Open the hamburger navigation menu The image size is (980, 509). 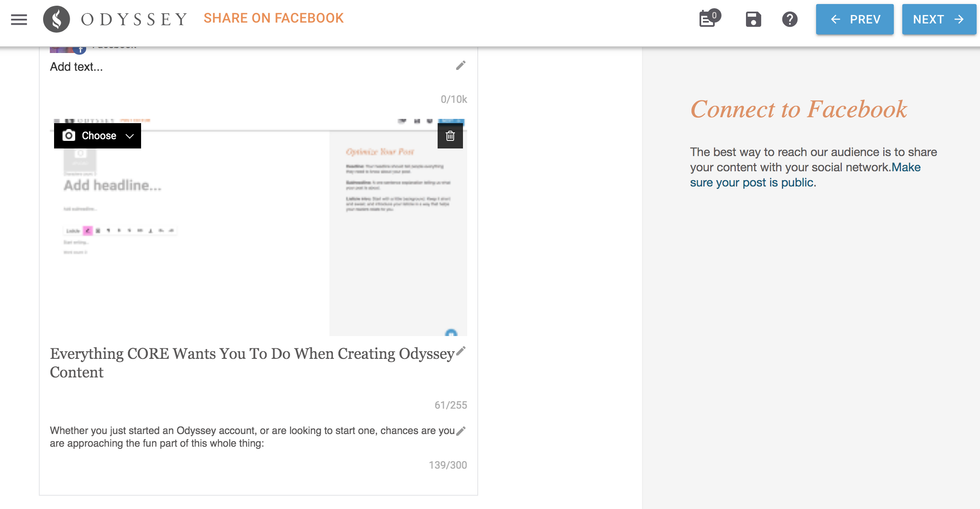click(x=19, y=19)
